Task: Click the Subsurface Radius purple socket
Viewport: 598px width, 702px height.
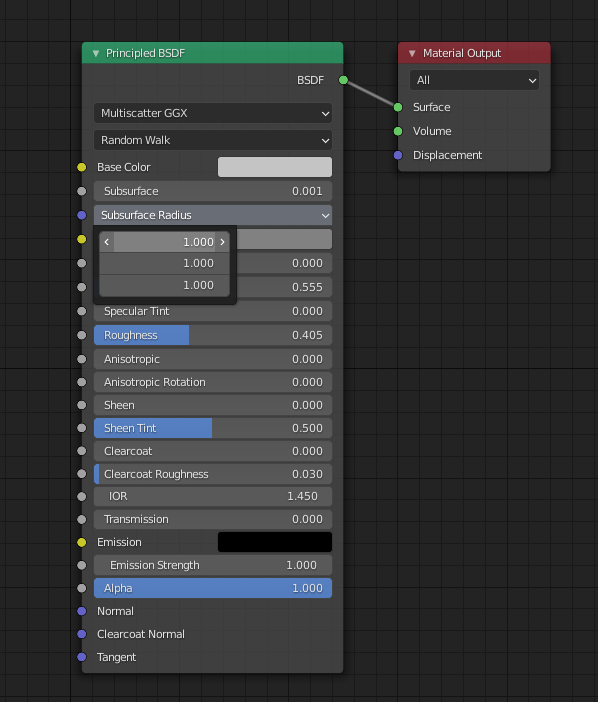Action: point(81,215)
